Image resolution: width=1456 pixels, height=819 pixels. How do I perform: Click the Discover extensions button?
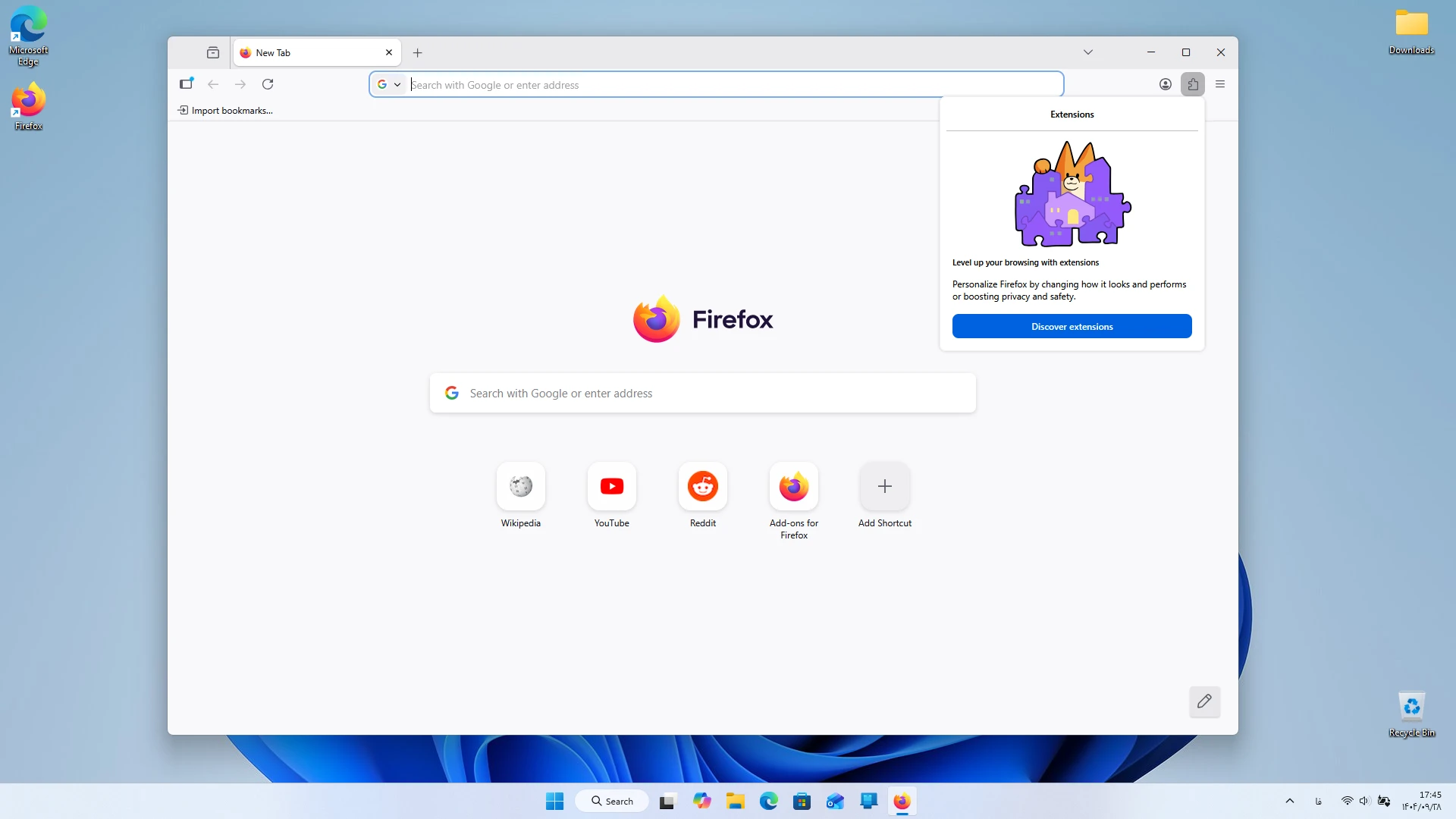click(x=1072, y=326)
